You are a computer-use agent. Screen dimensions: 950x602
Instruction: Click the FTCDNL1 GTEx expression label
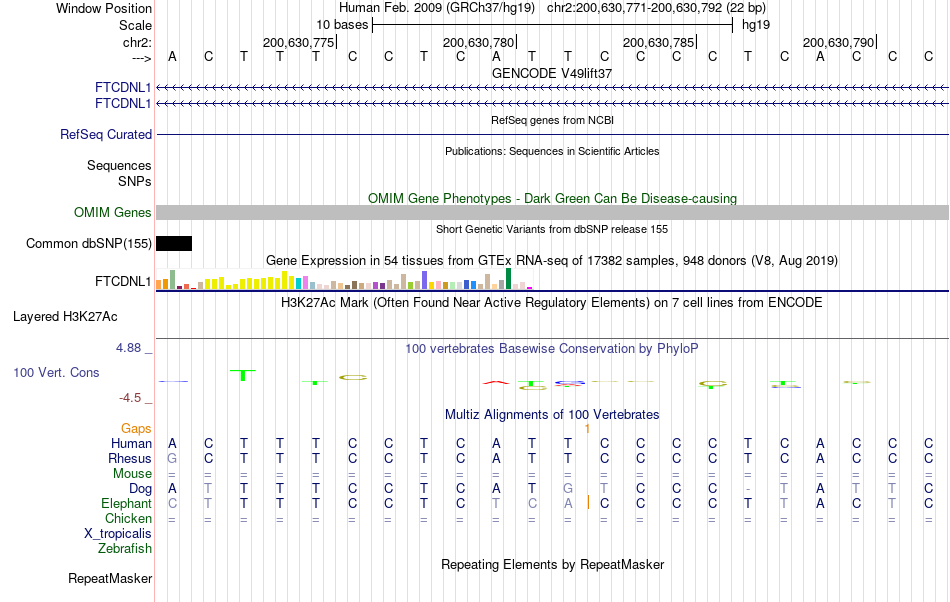pos(123,282)
